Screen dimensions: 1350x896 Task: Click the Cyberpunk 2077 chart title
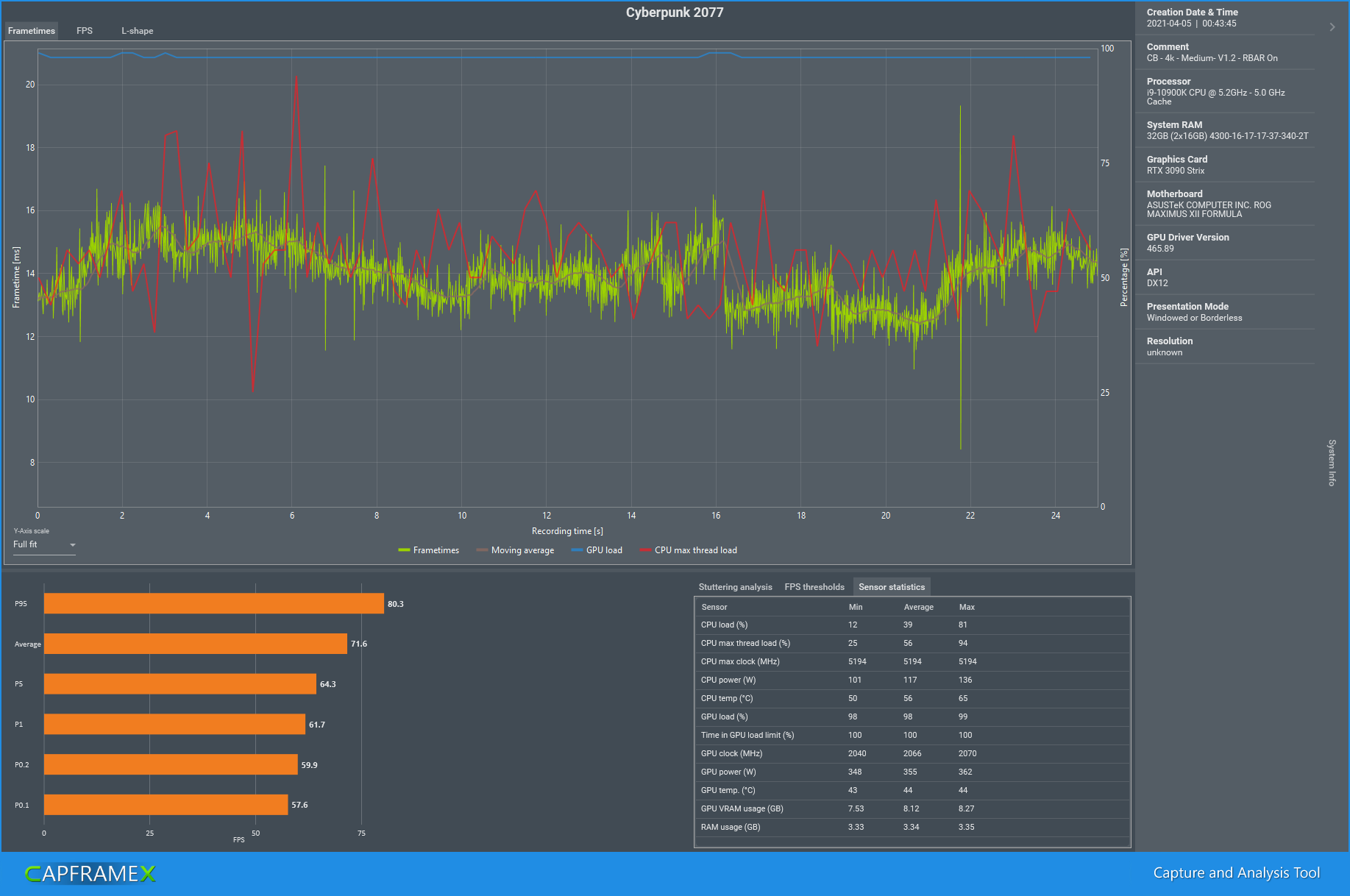tap(675, 13)
